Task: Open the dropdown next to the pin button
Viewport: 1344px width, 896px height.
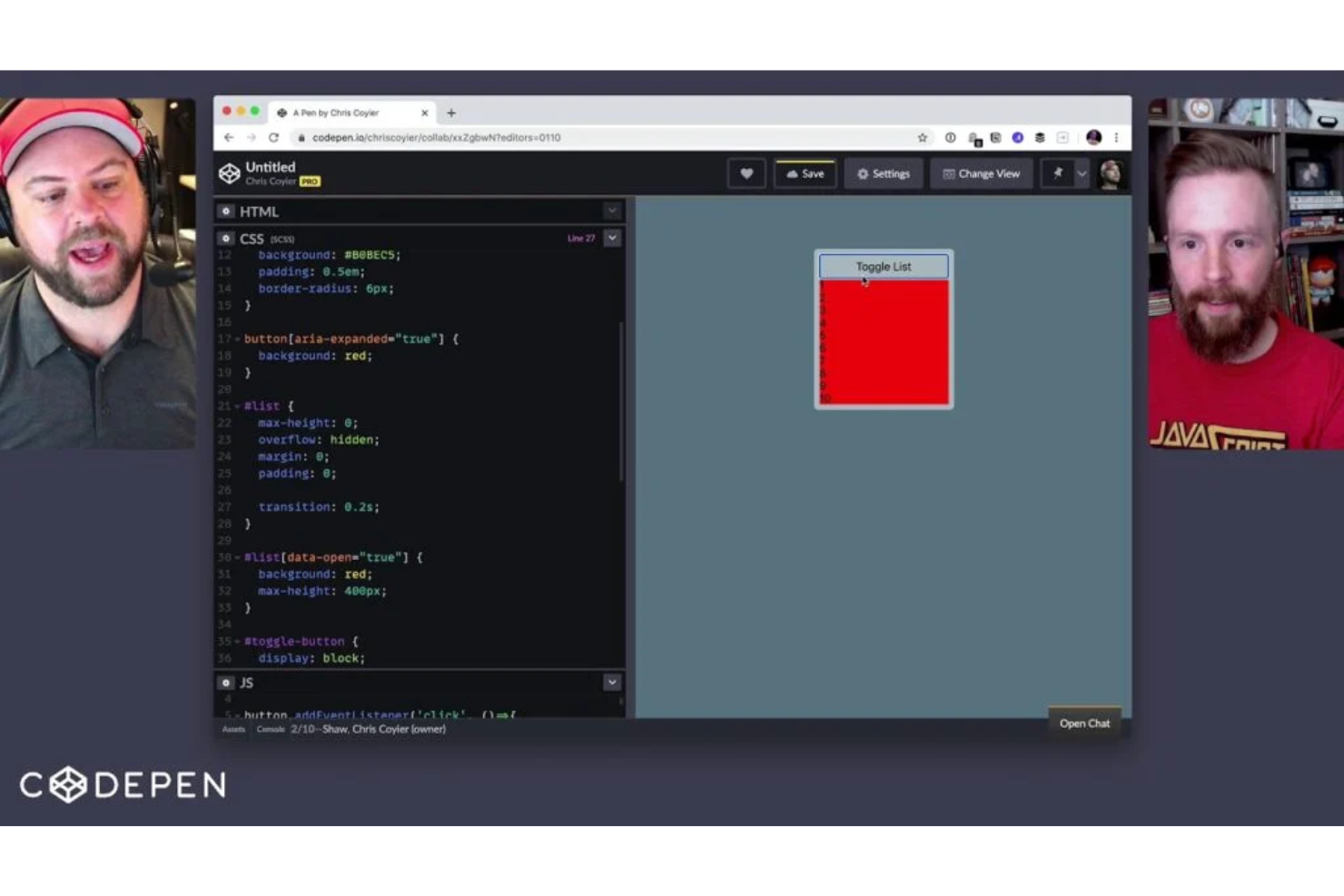Action: click(x=1080, y=173)
